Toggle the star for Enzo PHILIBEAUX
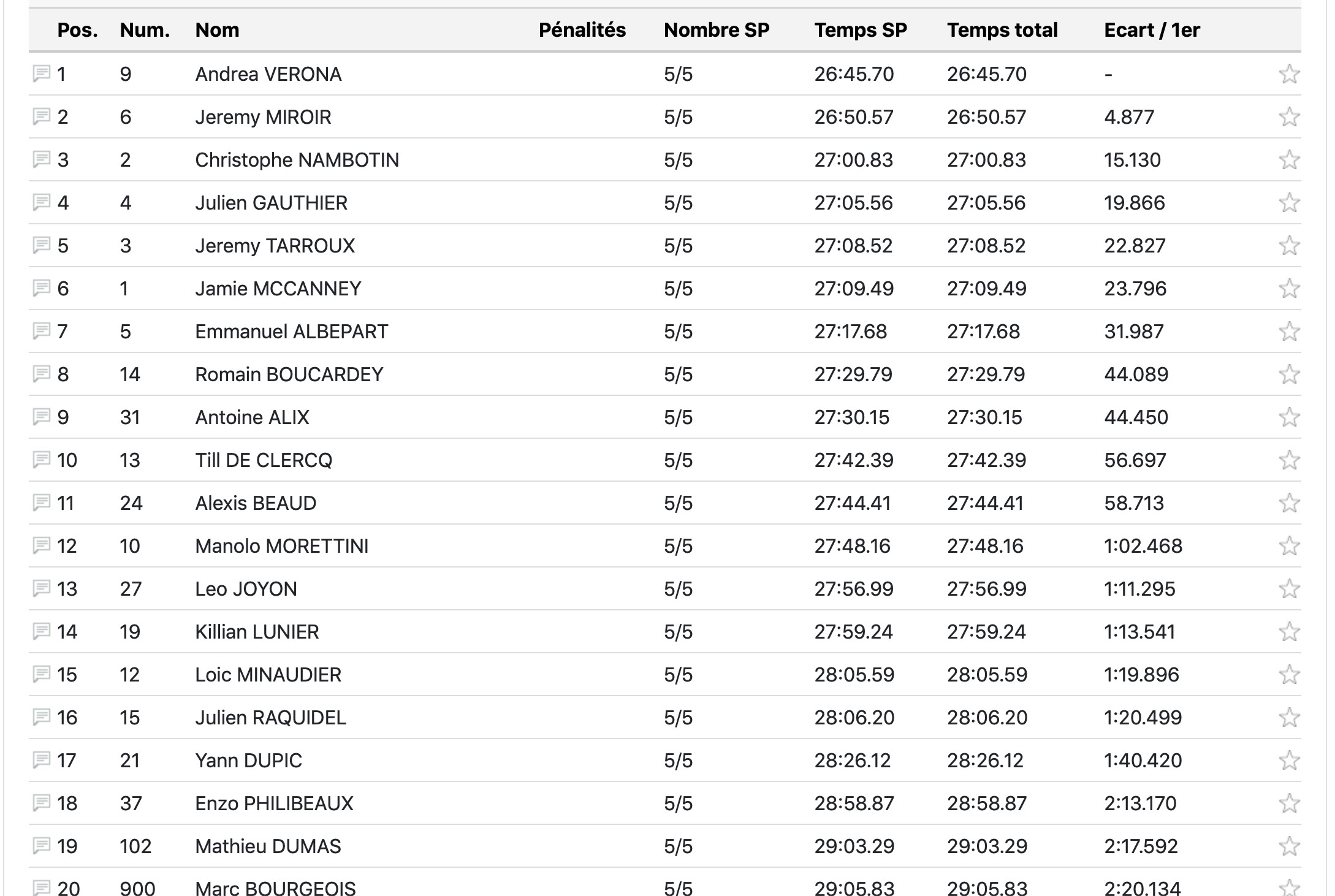This screenshot has width=1335, height=896. pyautogui.click(x=1290, y=803)
